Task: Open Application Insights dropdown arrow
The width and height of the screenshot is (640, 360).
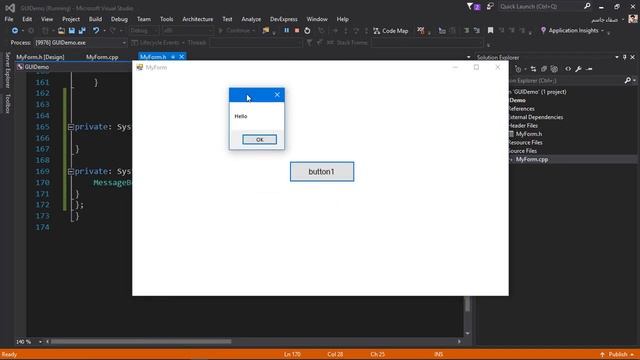Action: pyautogui.click(x=602, y=31)
